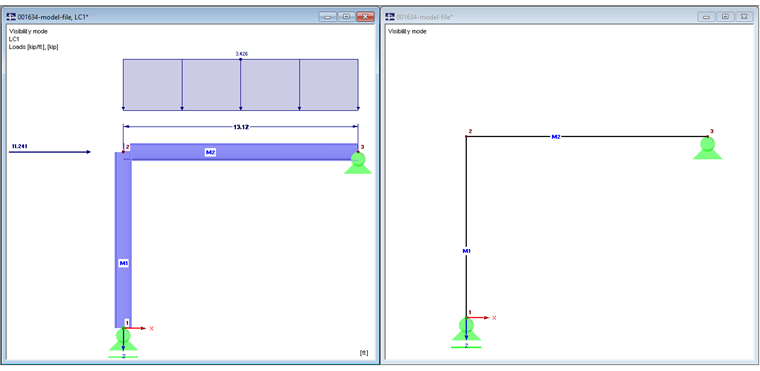The height and width of the screenshot is (371, 760).
Task: Click the red X axis arrow in left window
Action: pos(135,328)
